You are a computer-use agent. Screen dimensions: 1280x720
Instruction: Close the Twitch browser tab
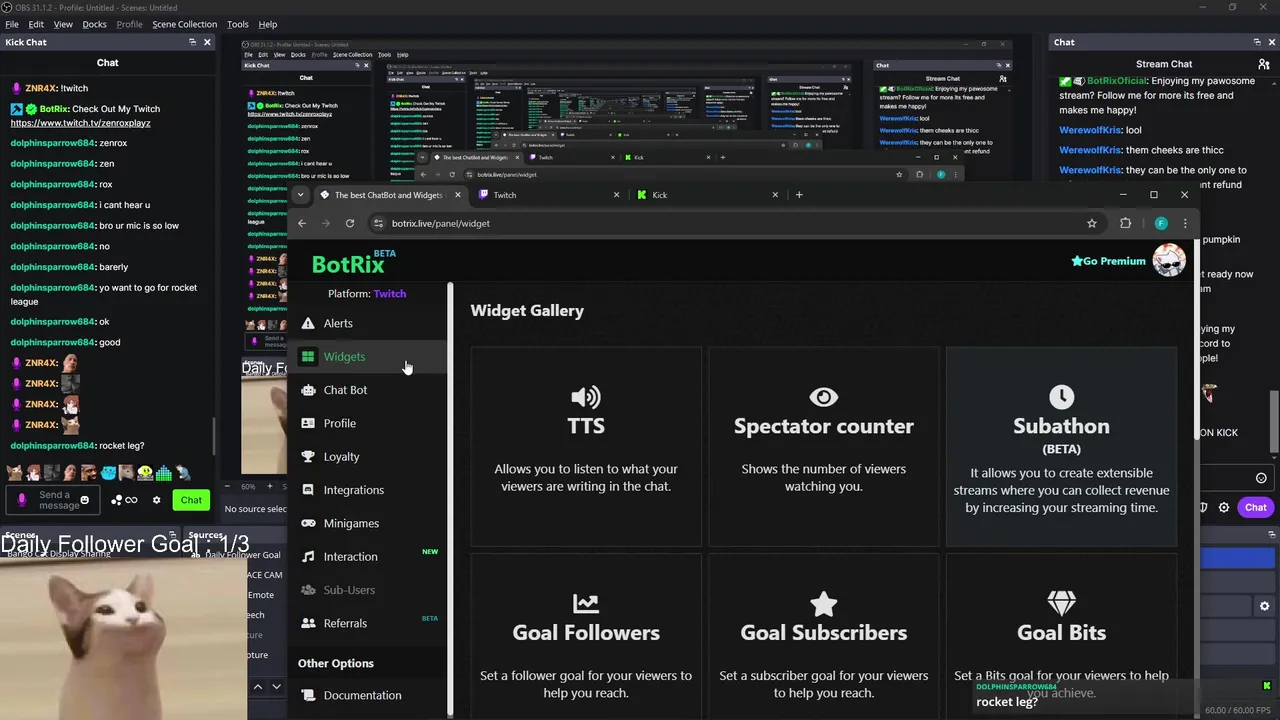click(616, 195)
